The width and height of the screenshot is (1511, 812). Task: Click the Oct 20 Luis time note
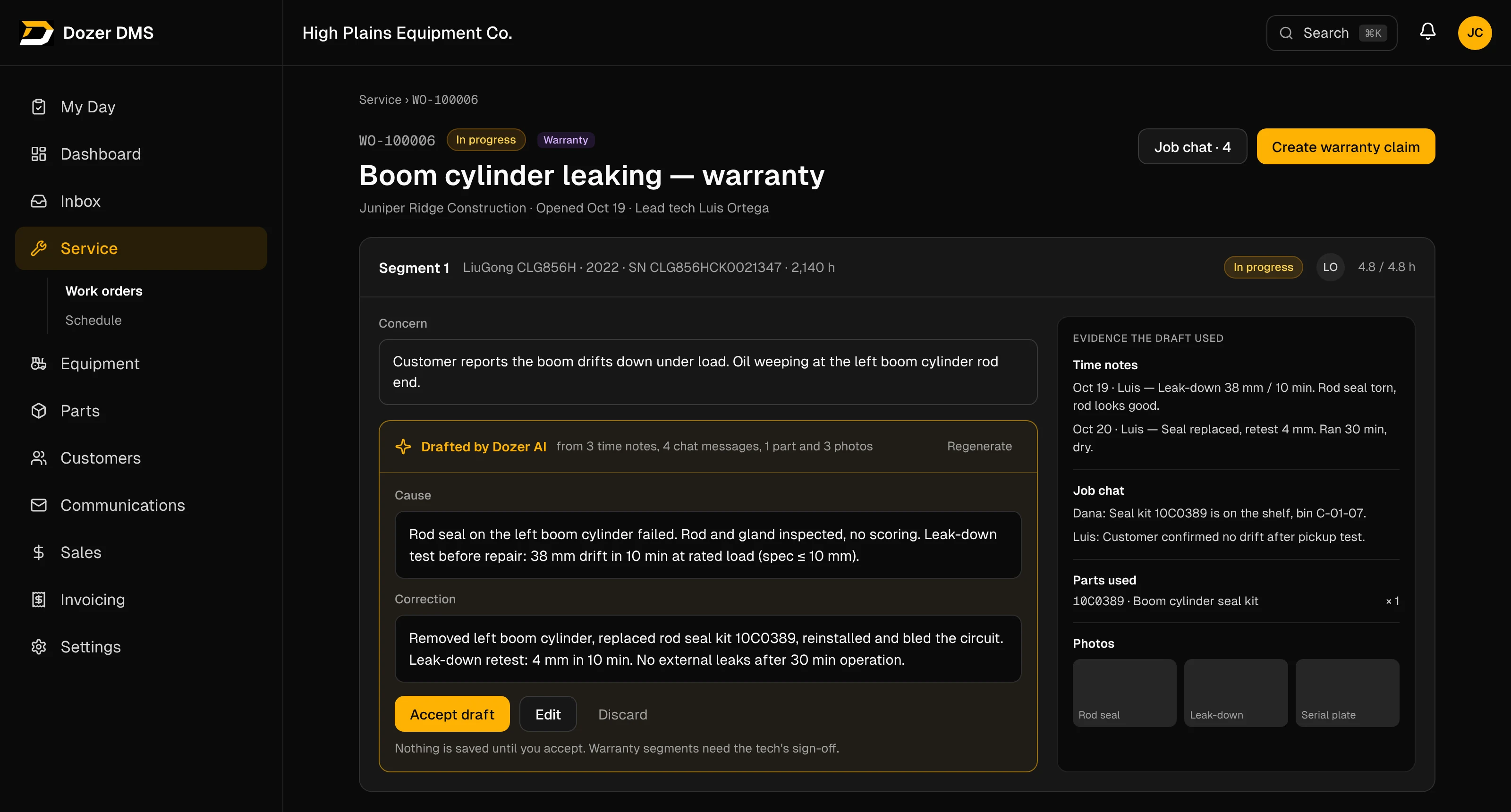coord(1236,438)
